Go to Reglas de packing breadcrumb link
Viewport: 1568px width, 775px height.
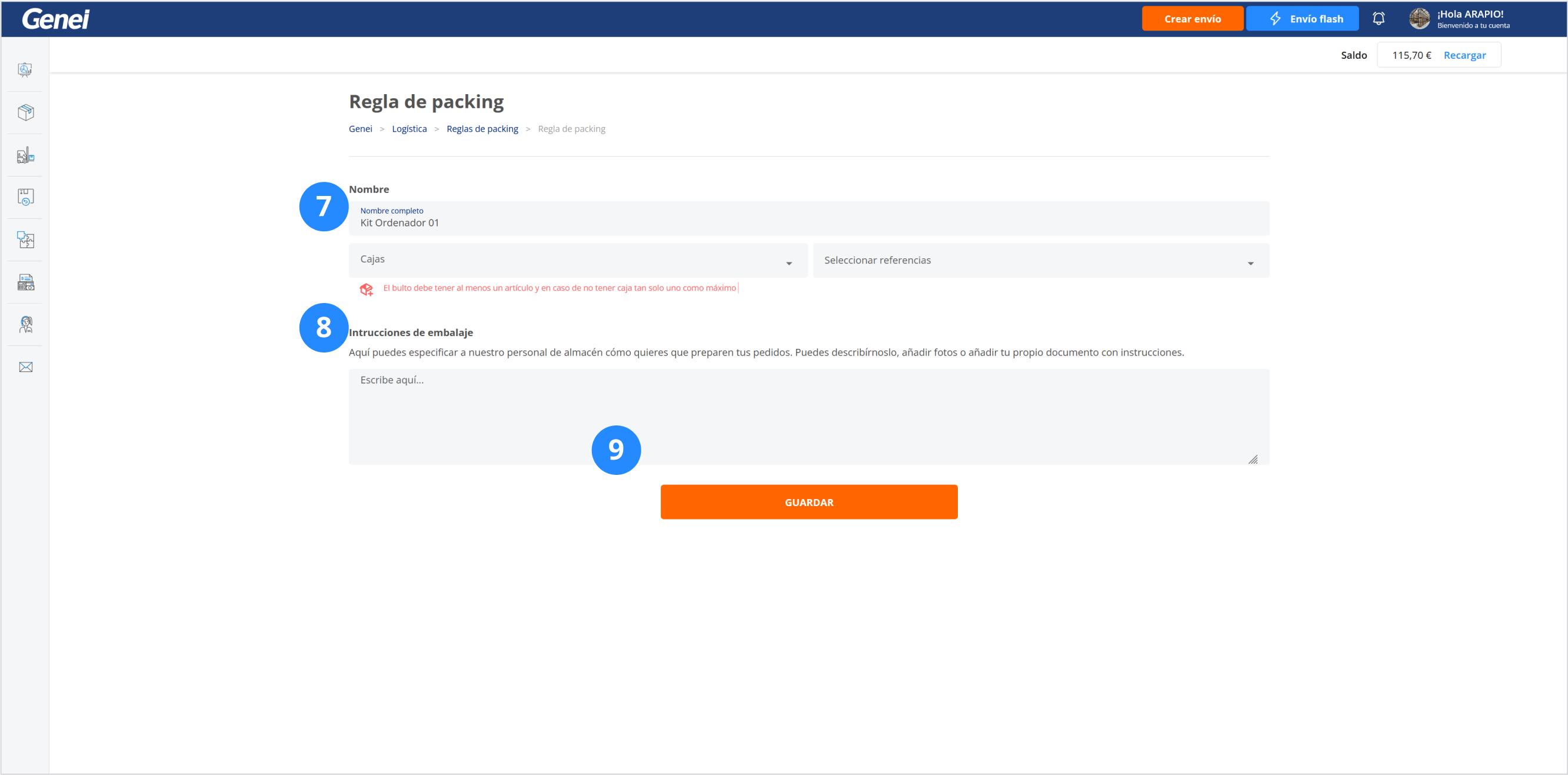coord(482,128)
